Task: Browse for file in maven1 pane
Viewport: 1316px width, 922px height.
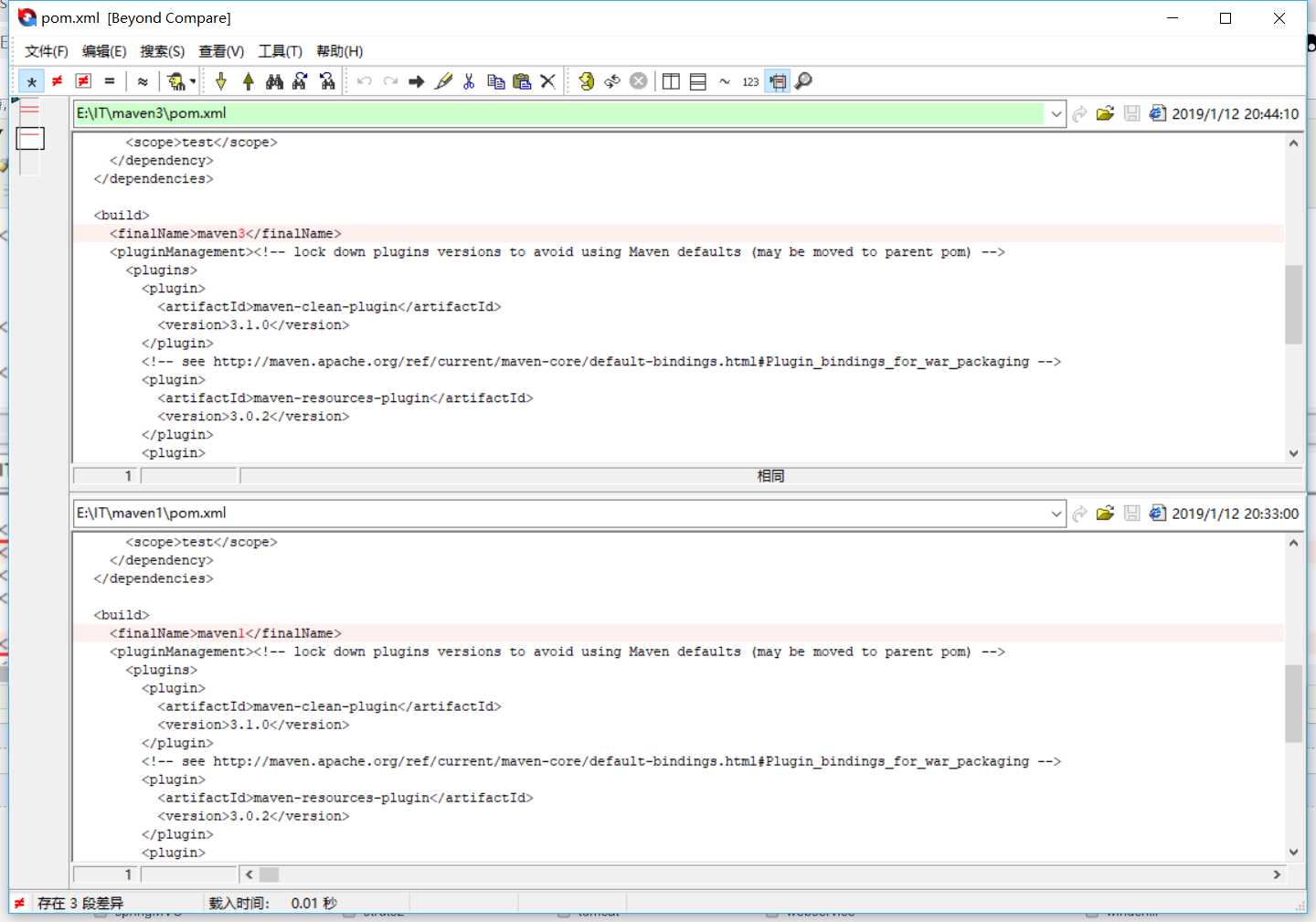Action: pos(1105,514)
